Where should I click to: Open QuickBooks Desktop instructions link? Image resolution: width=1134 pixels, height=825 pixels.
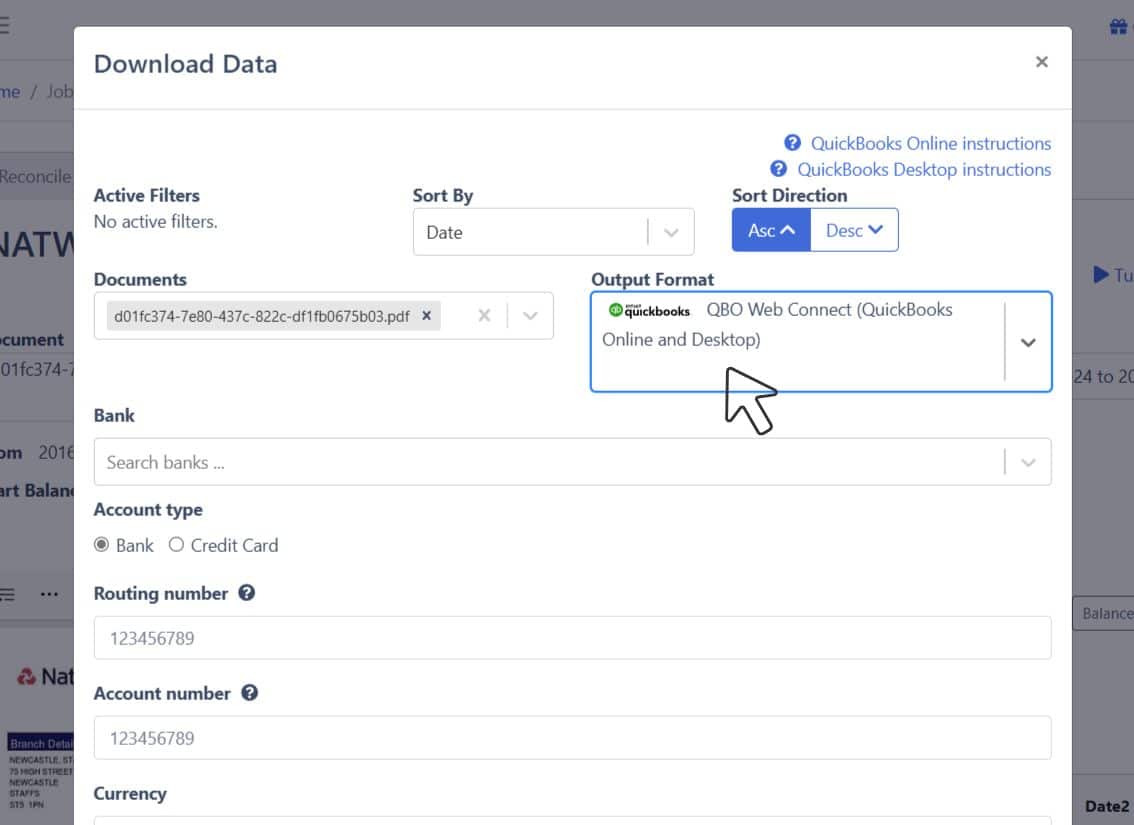tap(924, 169)
